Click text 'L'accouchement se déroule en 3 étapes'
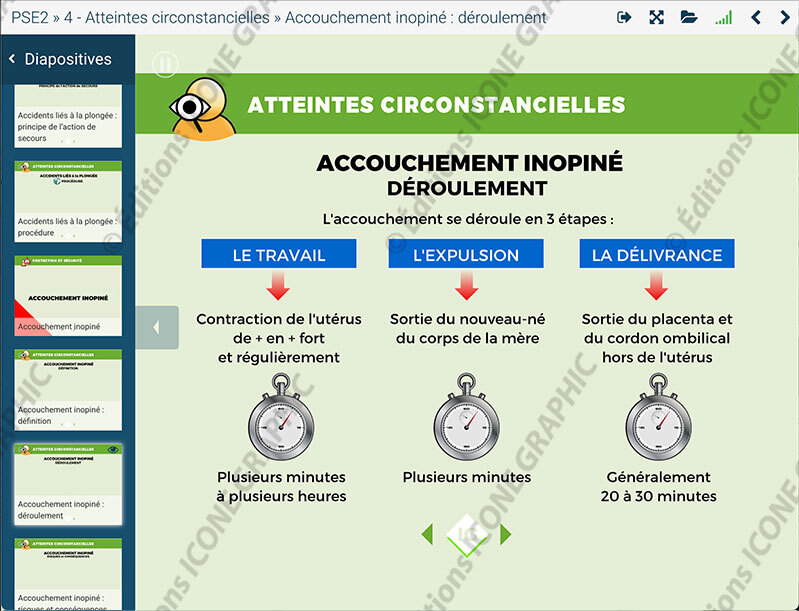 tap(468, 219)
